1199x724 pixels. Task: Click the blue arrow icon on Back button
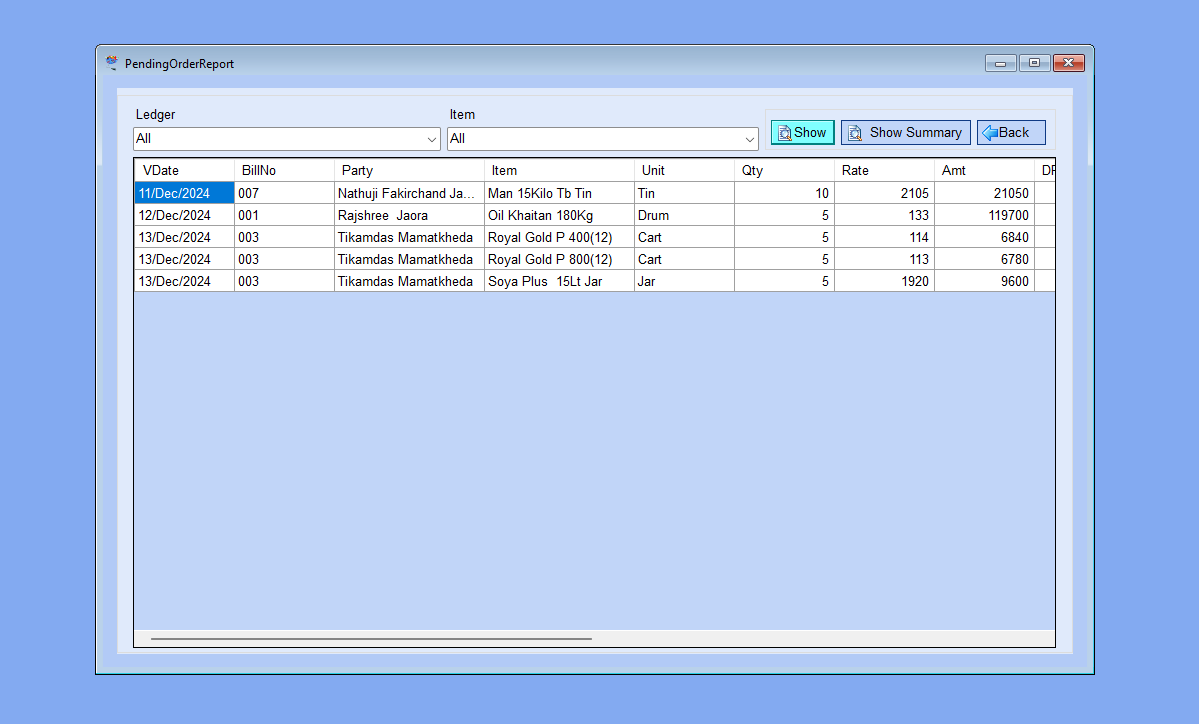(990, 133)
